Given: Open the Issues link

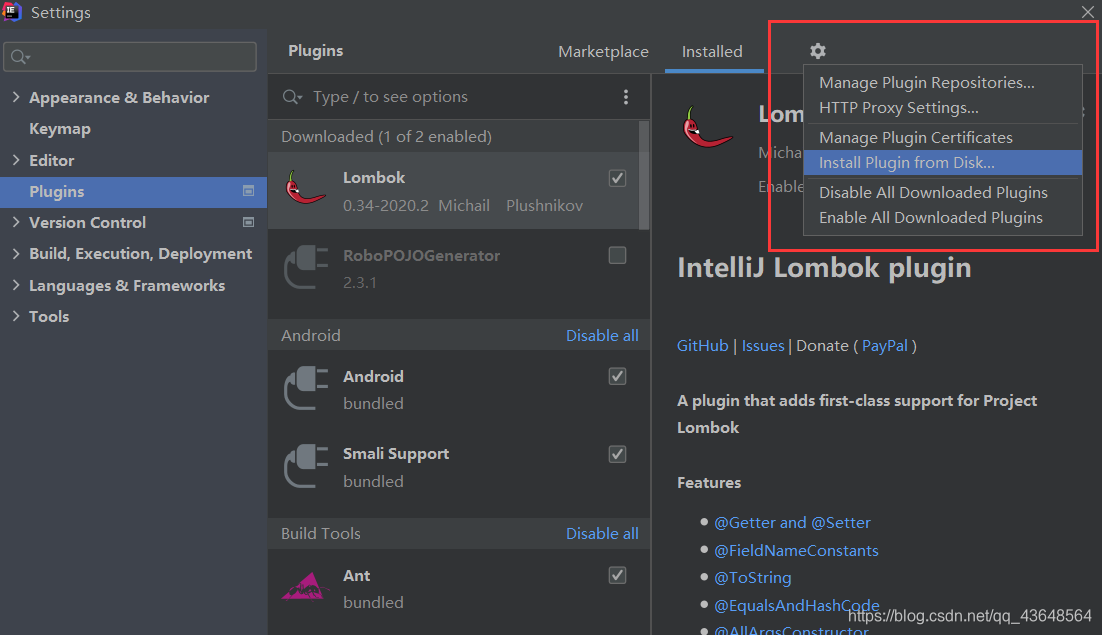Looking at the screenshot, I should coord(763,346).
